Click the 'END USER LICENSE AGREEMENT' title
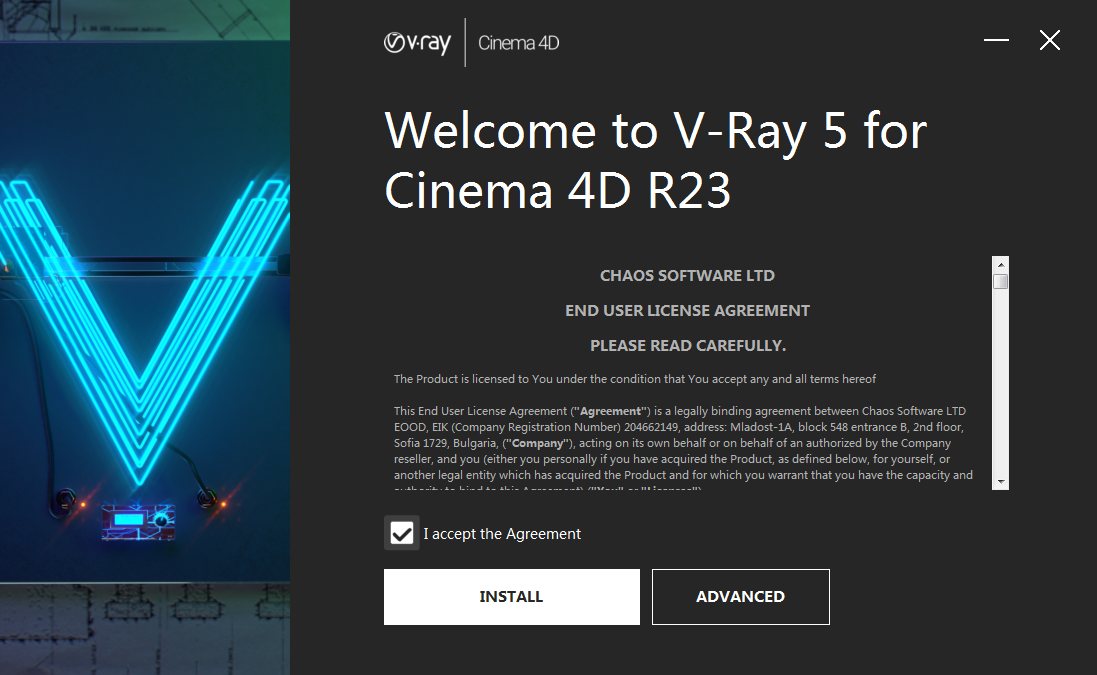This screenshot has width=1097, height=675. click(687, 311)
